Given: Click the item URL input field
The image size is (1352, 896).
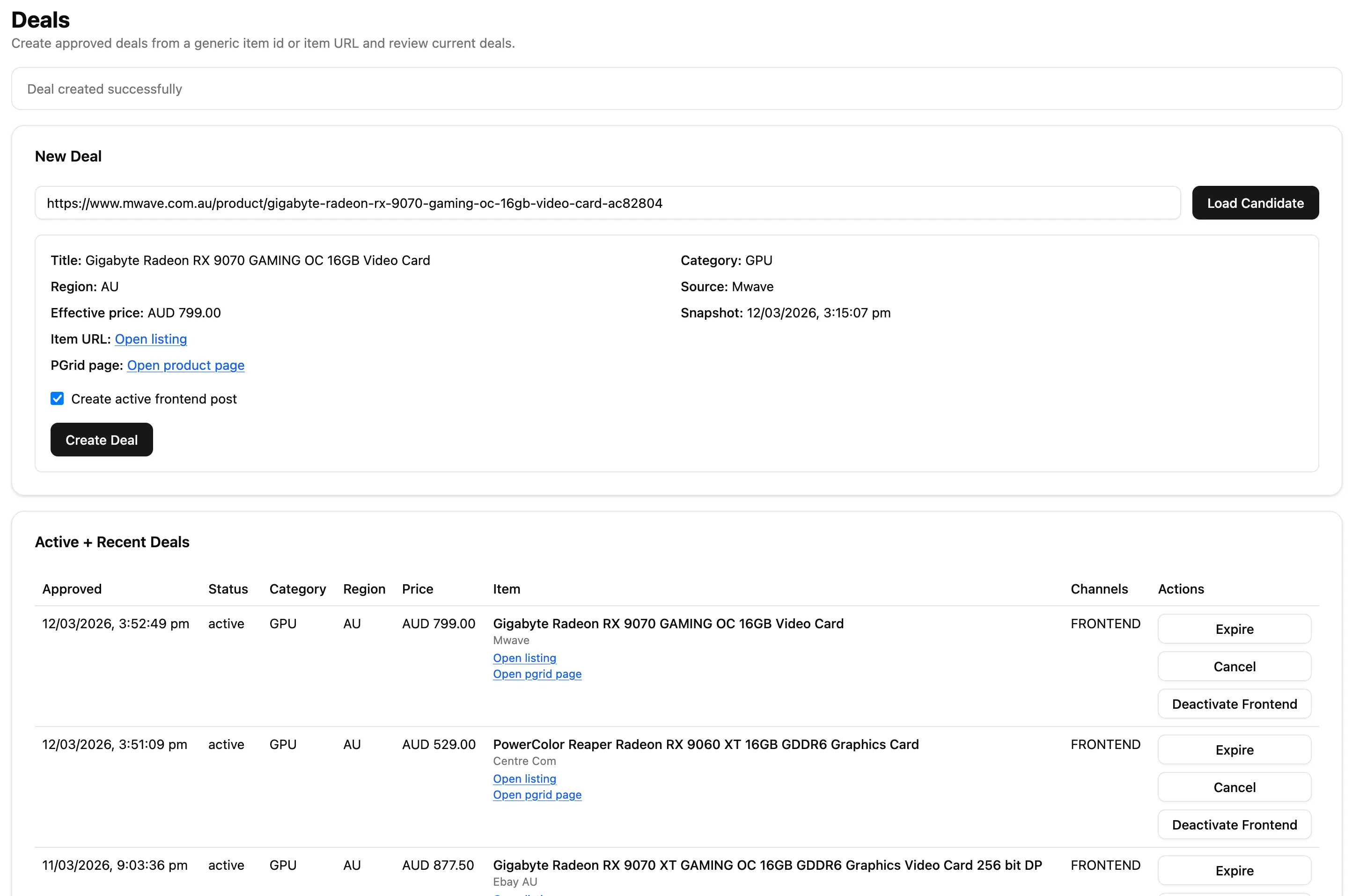Looking at the screenshot, I should click(x=607, y=203).
